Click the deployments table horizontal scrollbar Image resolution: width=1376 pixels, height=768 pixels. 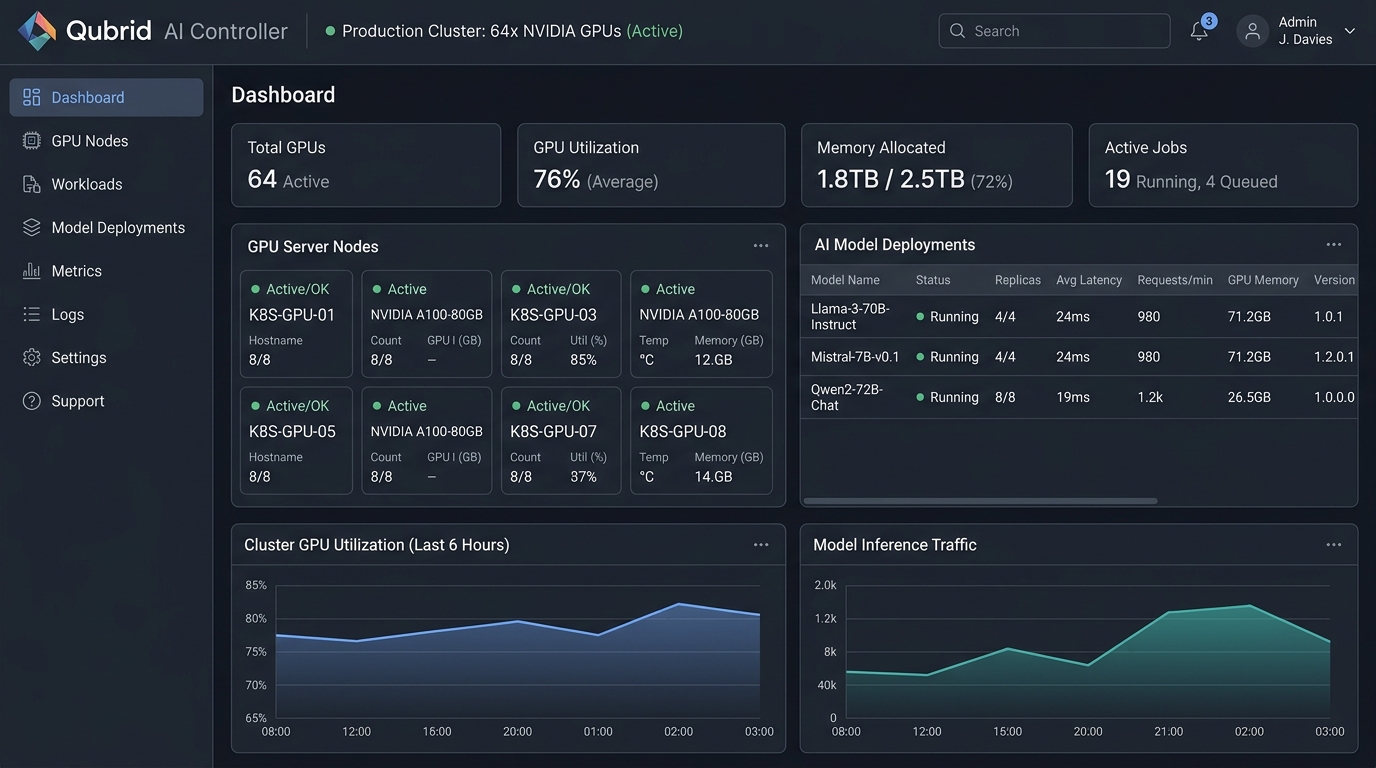(980, 501)
